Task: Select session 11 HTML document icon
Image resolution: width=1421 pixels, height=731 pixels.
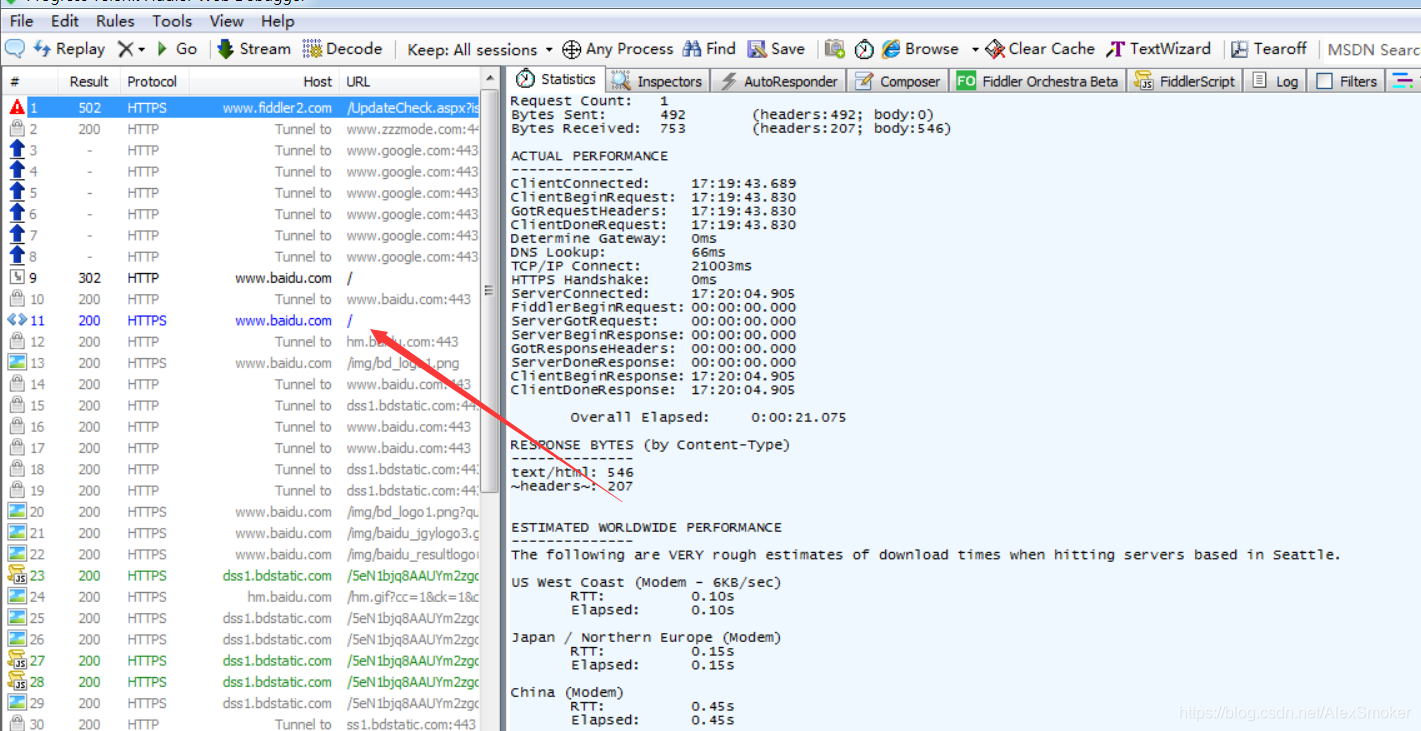Action: [17, 320]
